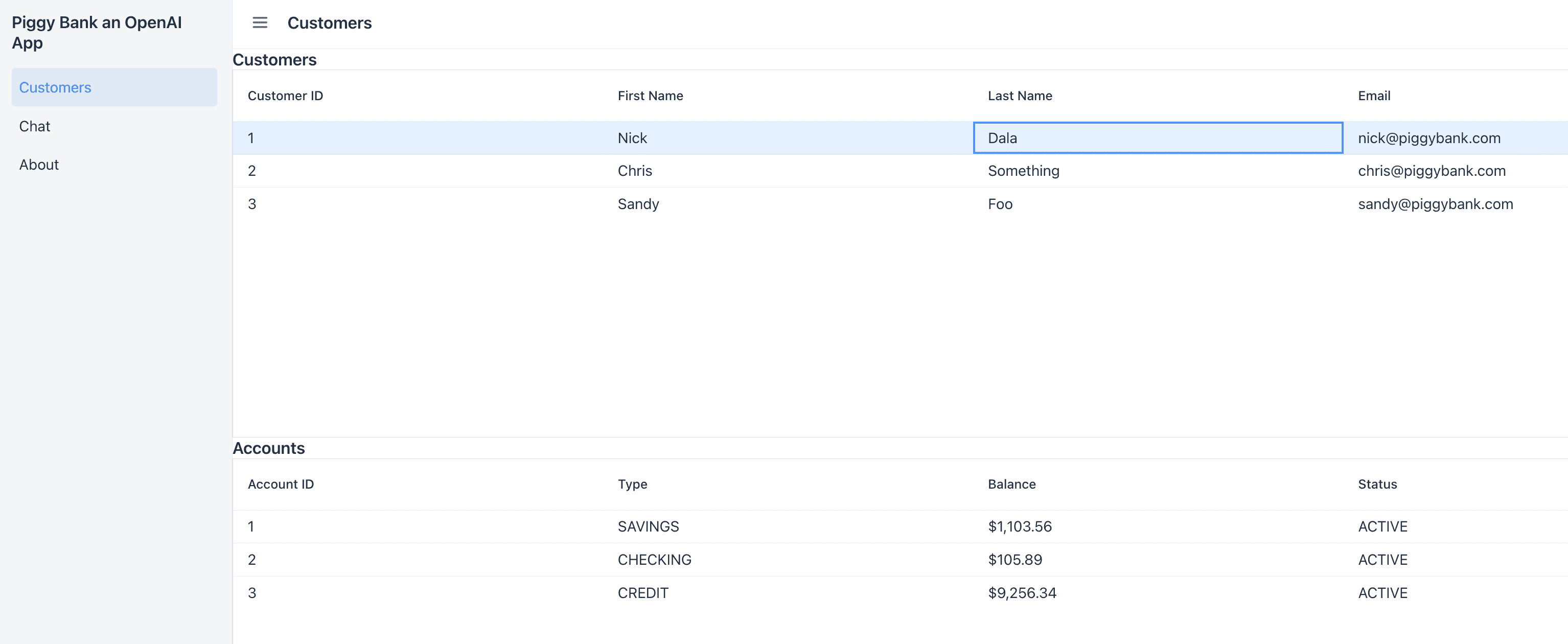Click the Customers grid section heading
Image resolution: width=1568 pixels, height=644 pixels.
coord(274,60)
